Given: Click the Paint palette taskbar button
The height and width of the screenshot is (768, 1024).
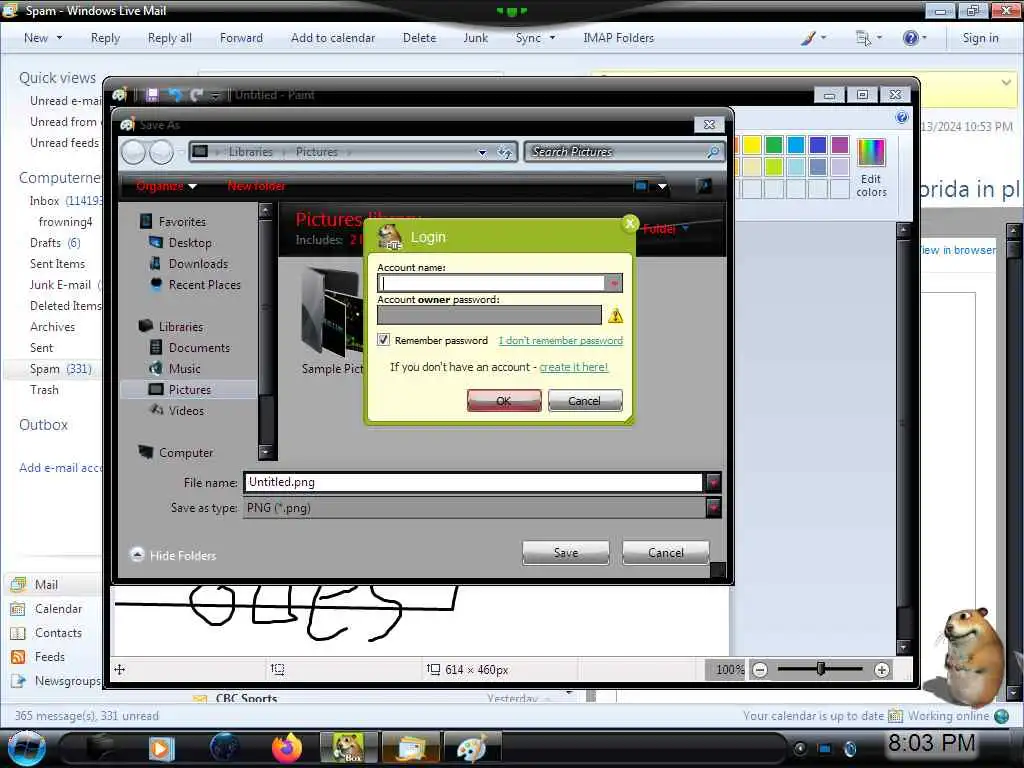Looking at the screenshot, I should pyautogui.click(x=472, y=748).
